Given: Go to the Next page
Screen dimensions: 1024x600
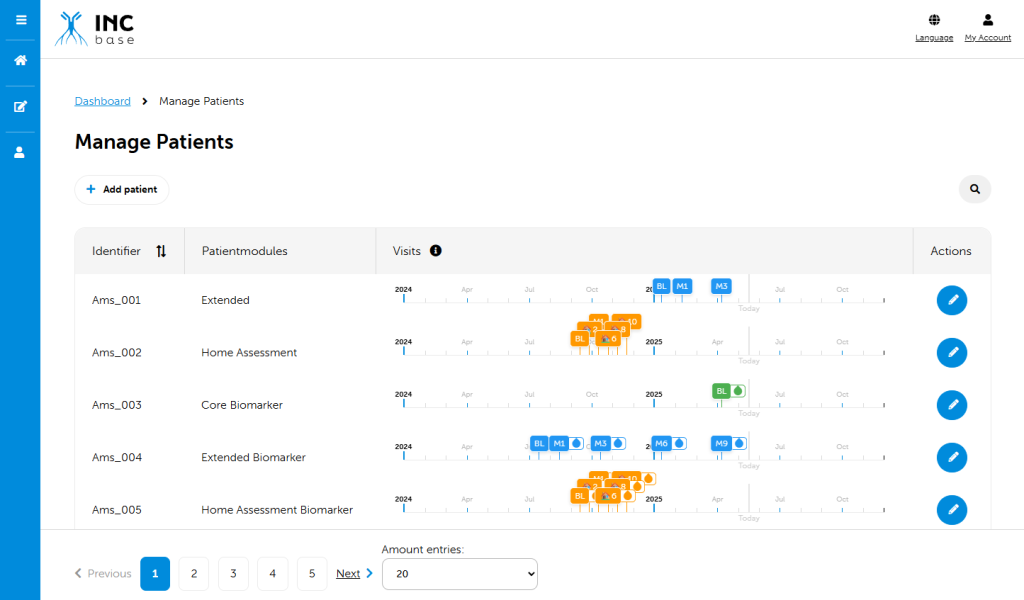Looking at the screenshot, I should click(354, 574).
